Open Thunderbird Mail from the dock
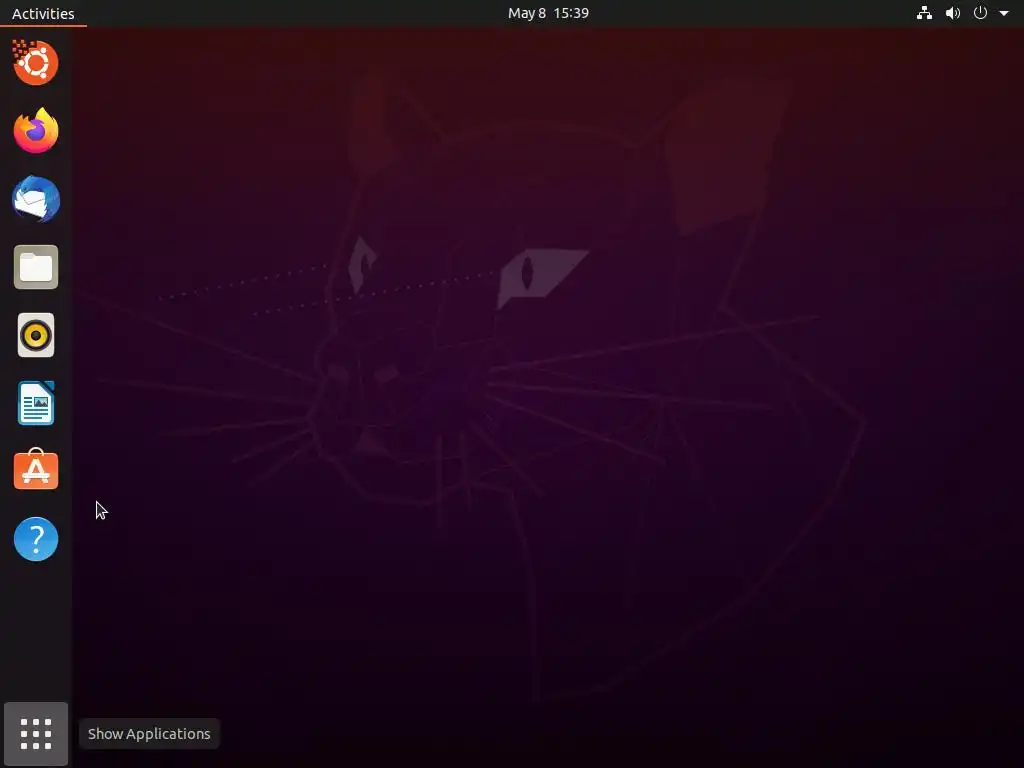The width and height of the screenshot is (1024, 768). tap(36, 199)
